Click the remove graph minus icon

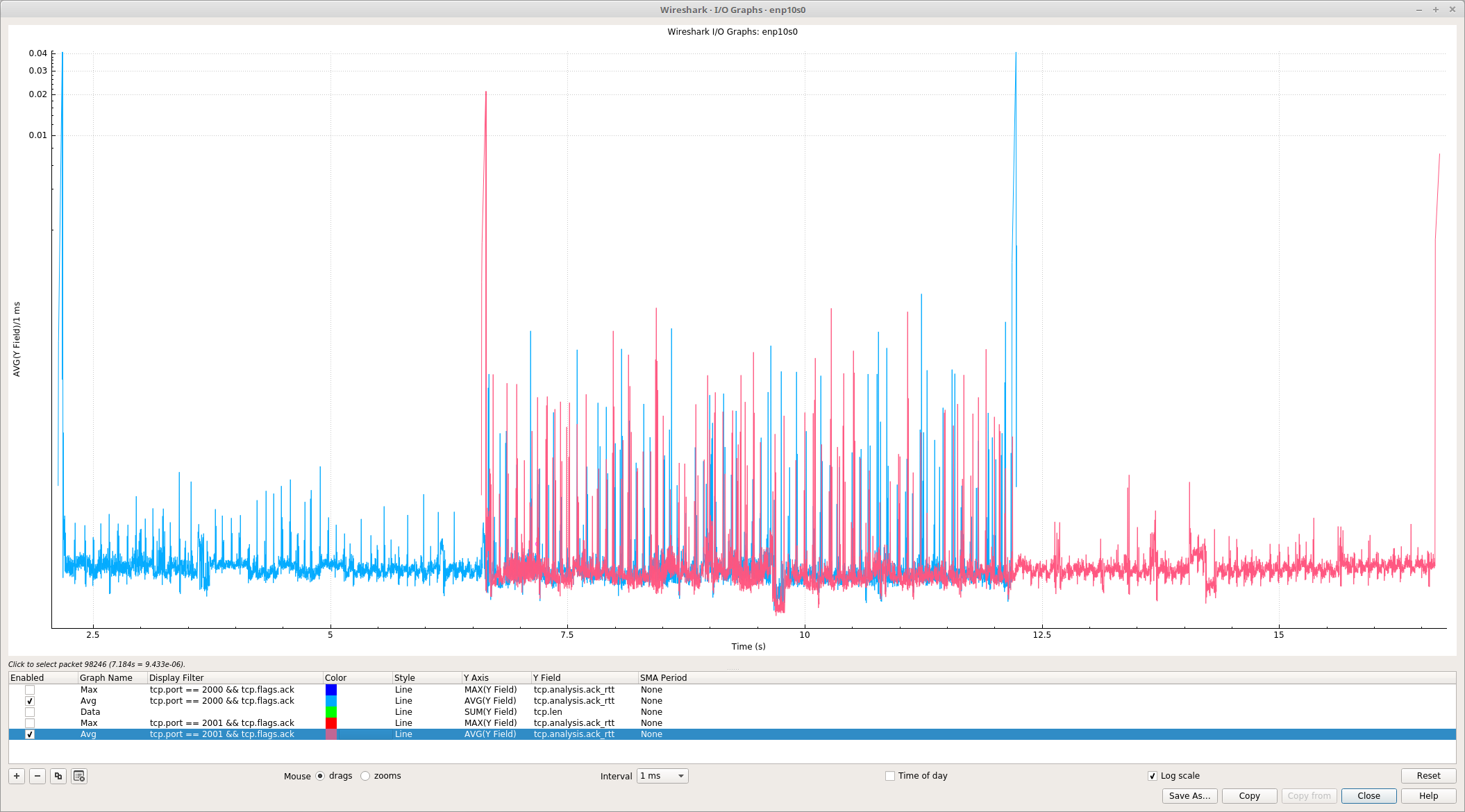[37, 776]
